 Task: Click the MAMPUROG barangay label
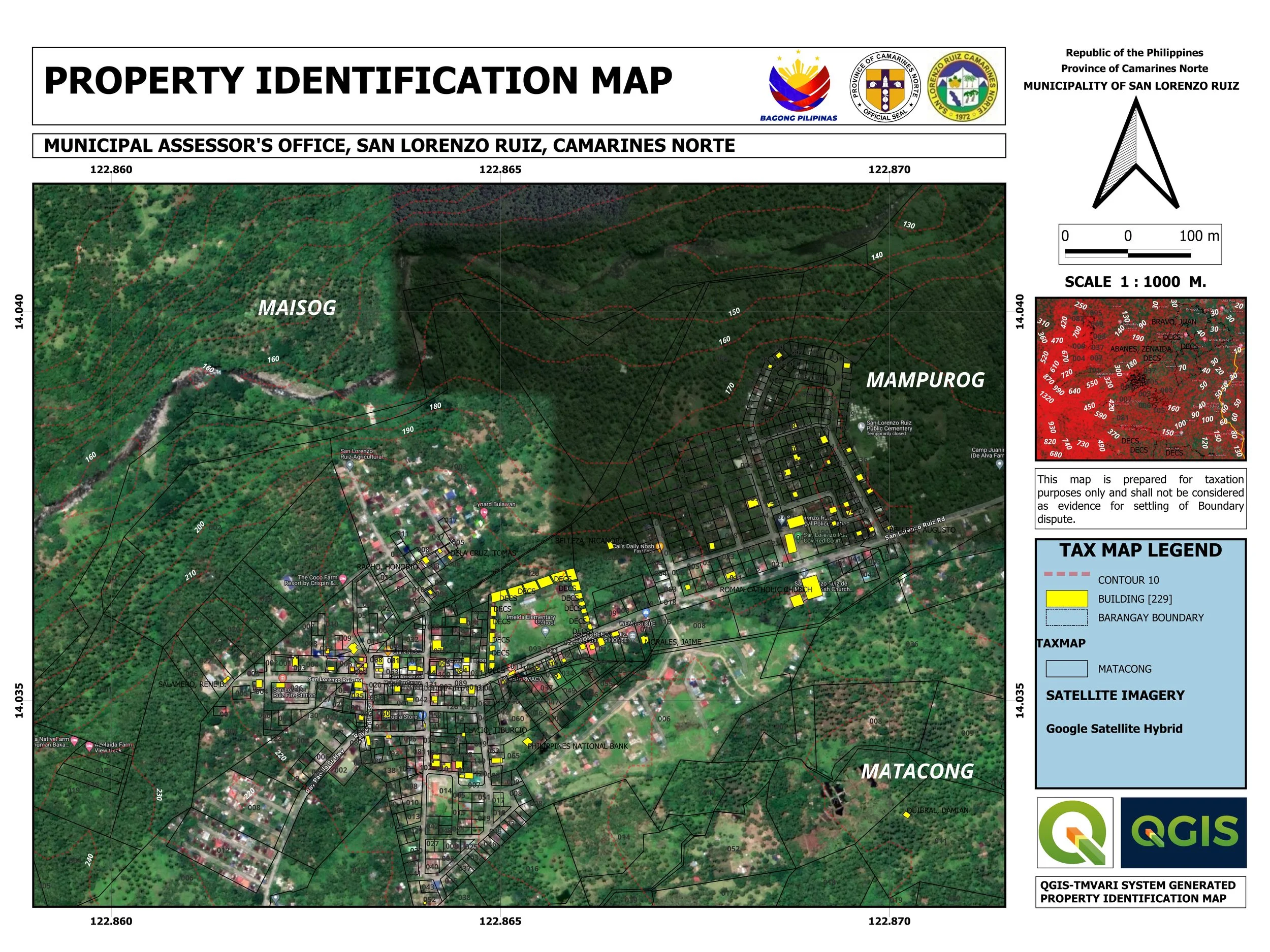point(925,380)
